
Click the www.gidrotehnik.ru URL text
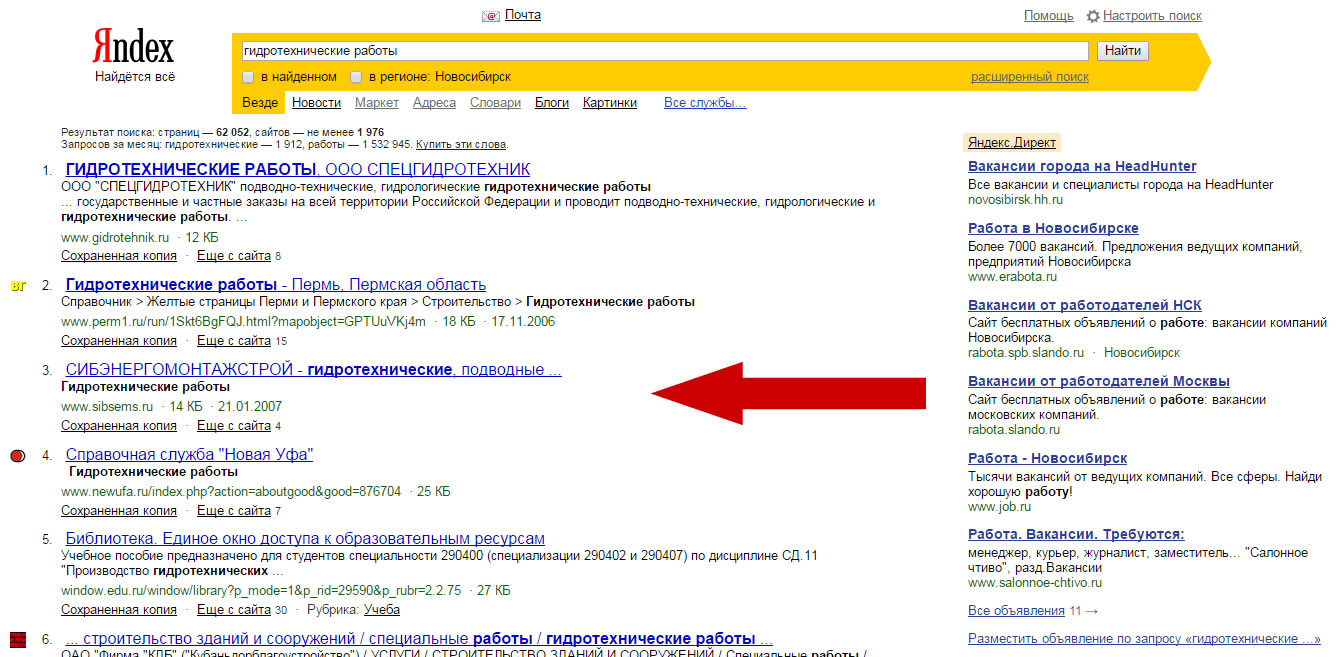click(x=115, y=238)
